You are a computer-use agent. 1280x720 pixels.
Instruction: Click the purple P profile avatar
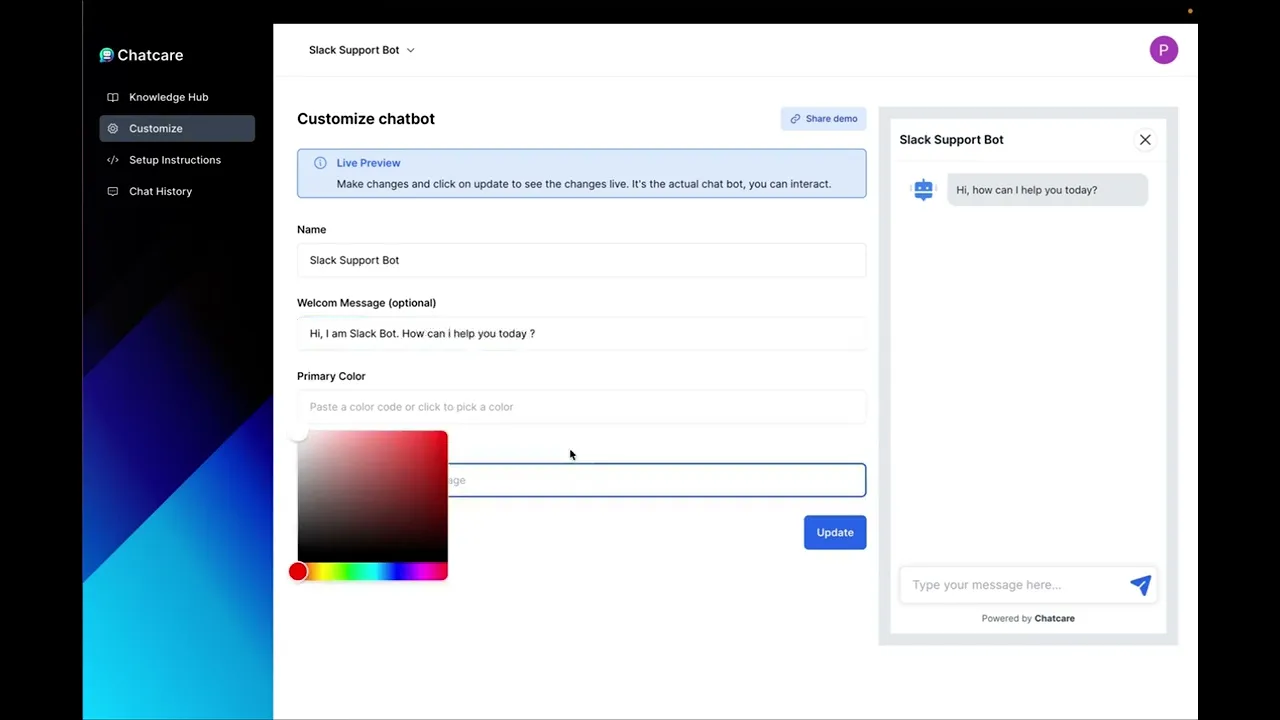pyautogui.click(x=1163, y=50)
